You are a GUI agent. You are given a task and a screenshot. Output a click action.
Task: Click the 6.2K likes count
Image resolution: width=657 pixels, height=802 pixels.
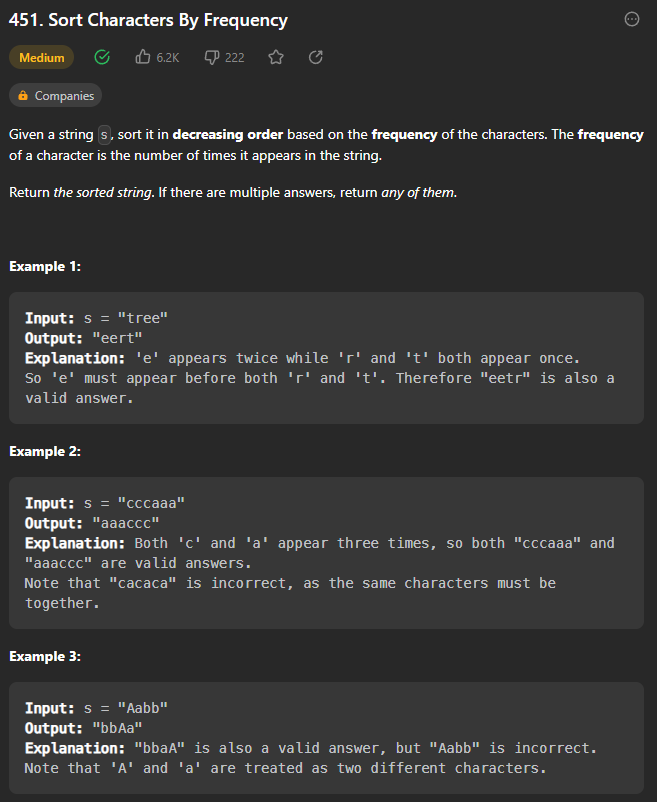coord(168,58)
